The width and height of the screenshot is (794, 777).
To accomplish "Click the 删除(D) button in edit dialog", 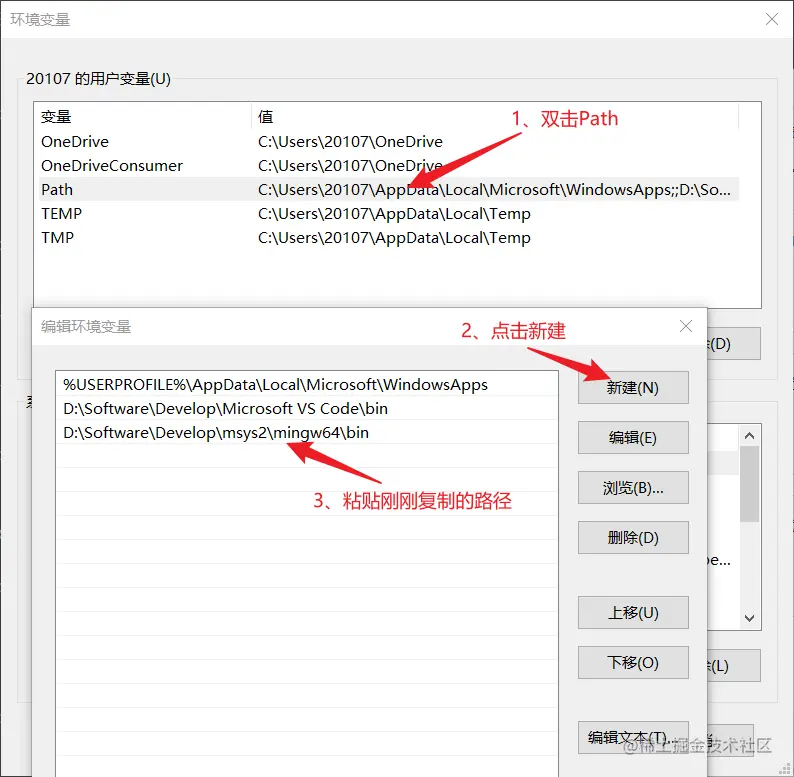I will pyautogui.click(x=633, y=537).
